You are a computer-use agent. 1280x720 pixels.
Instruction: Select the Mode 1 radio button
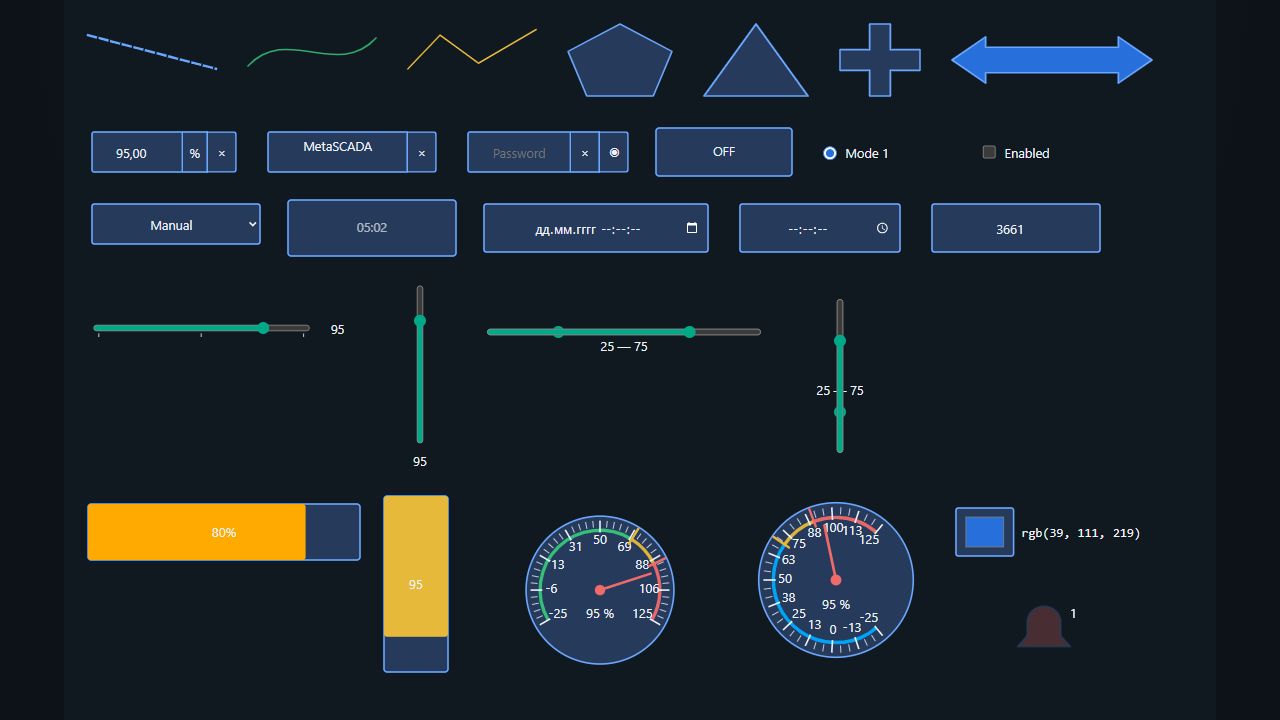pos(830,153)
